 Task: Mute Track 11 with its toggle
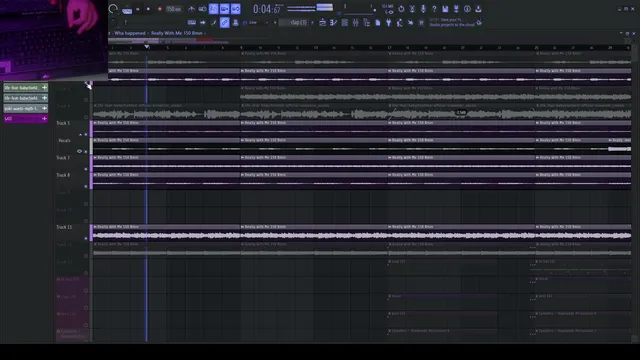(86, 238)
